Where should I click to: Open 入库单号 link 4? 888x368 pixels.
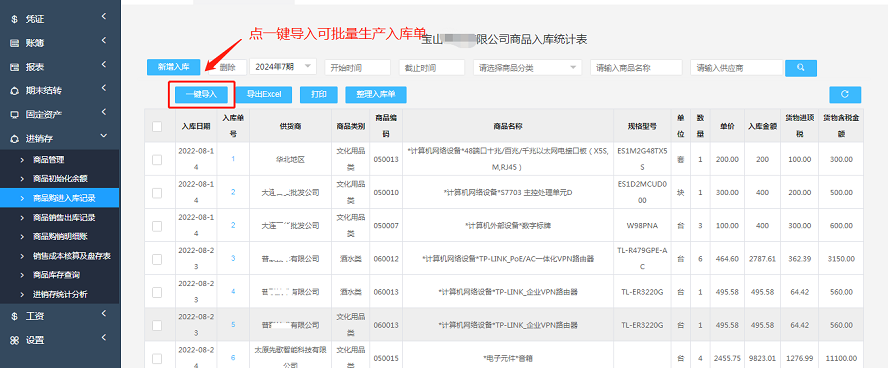pyautogui.click(x=233, y=291)
